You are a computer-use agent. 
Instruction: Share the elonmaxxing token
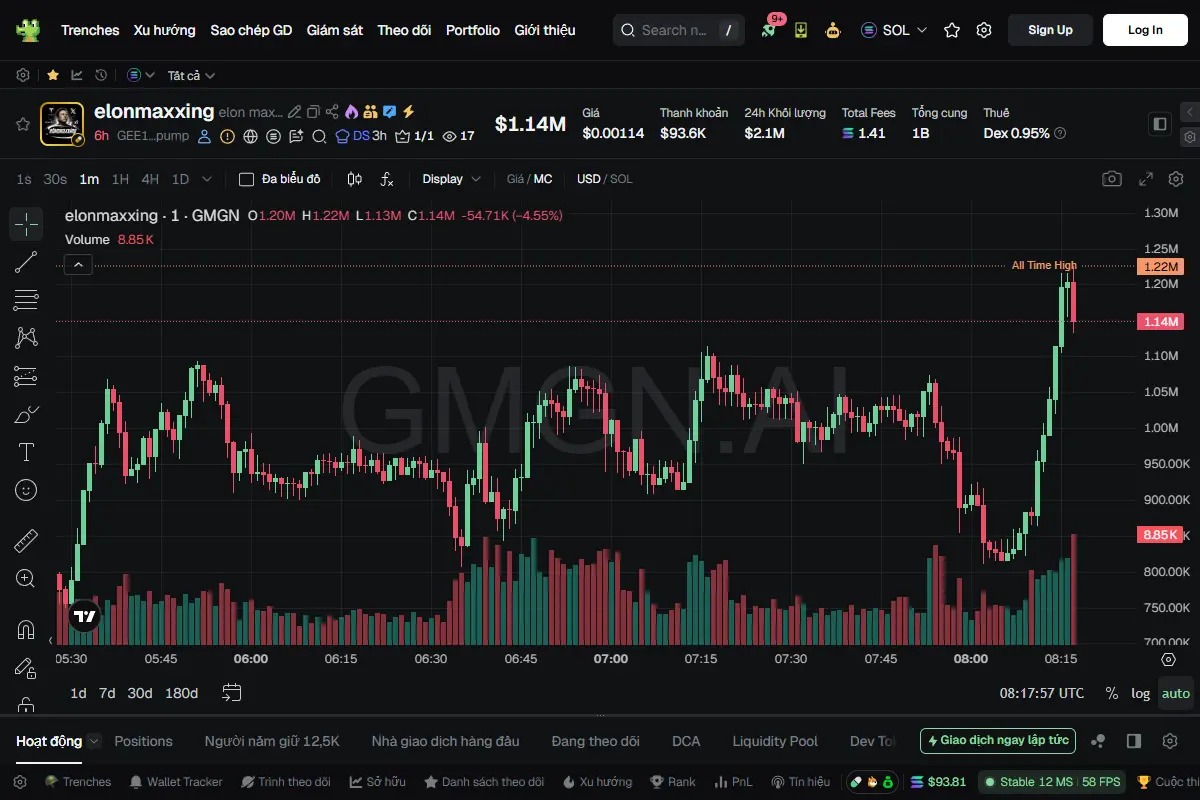[x=333, y=112]
